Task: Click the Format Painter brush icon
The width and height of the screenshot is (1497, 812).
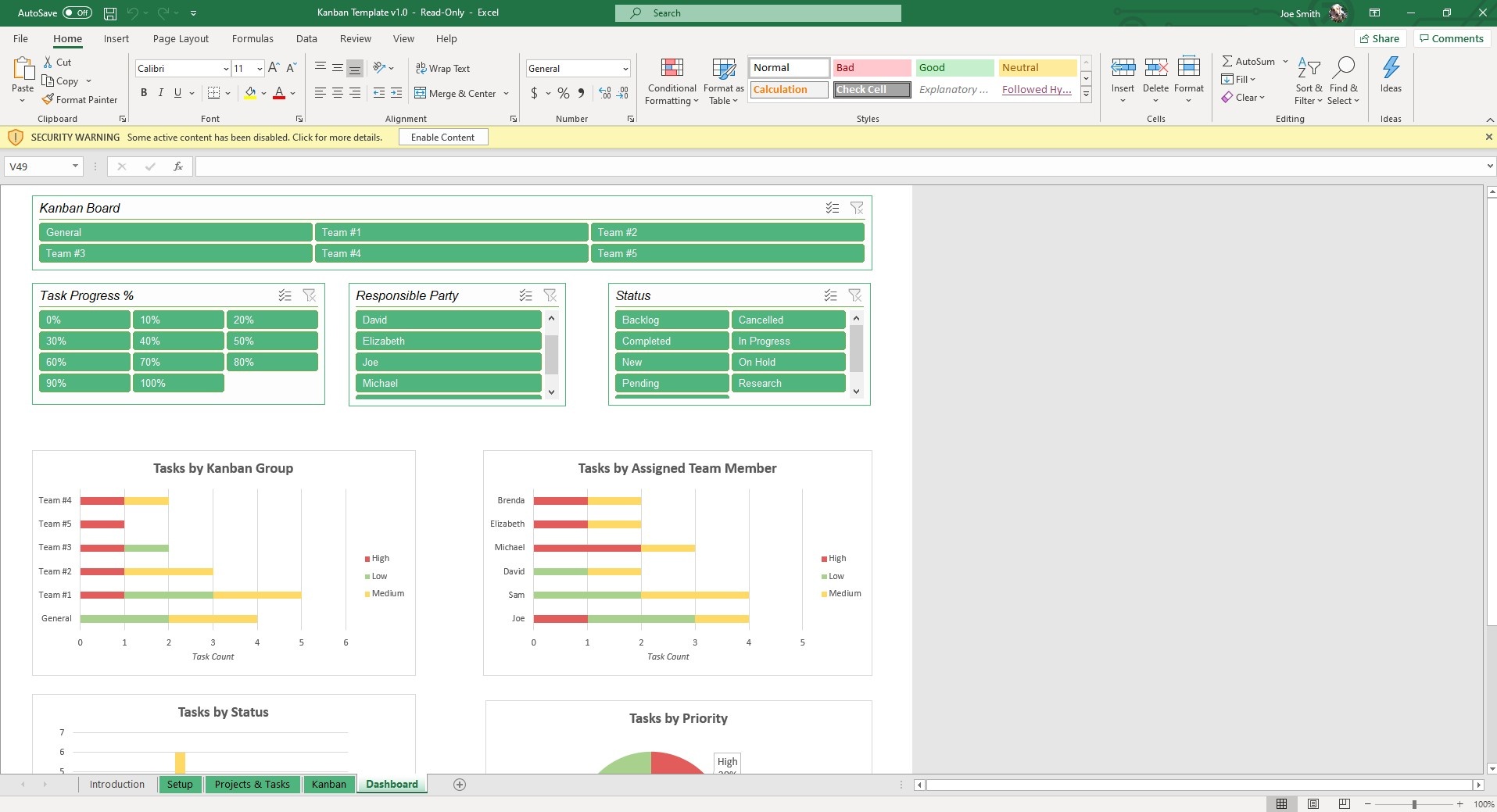Action: click(x=48, y=100)
